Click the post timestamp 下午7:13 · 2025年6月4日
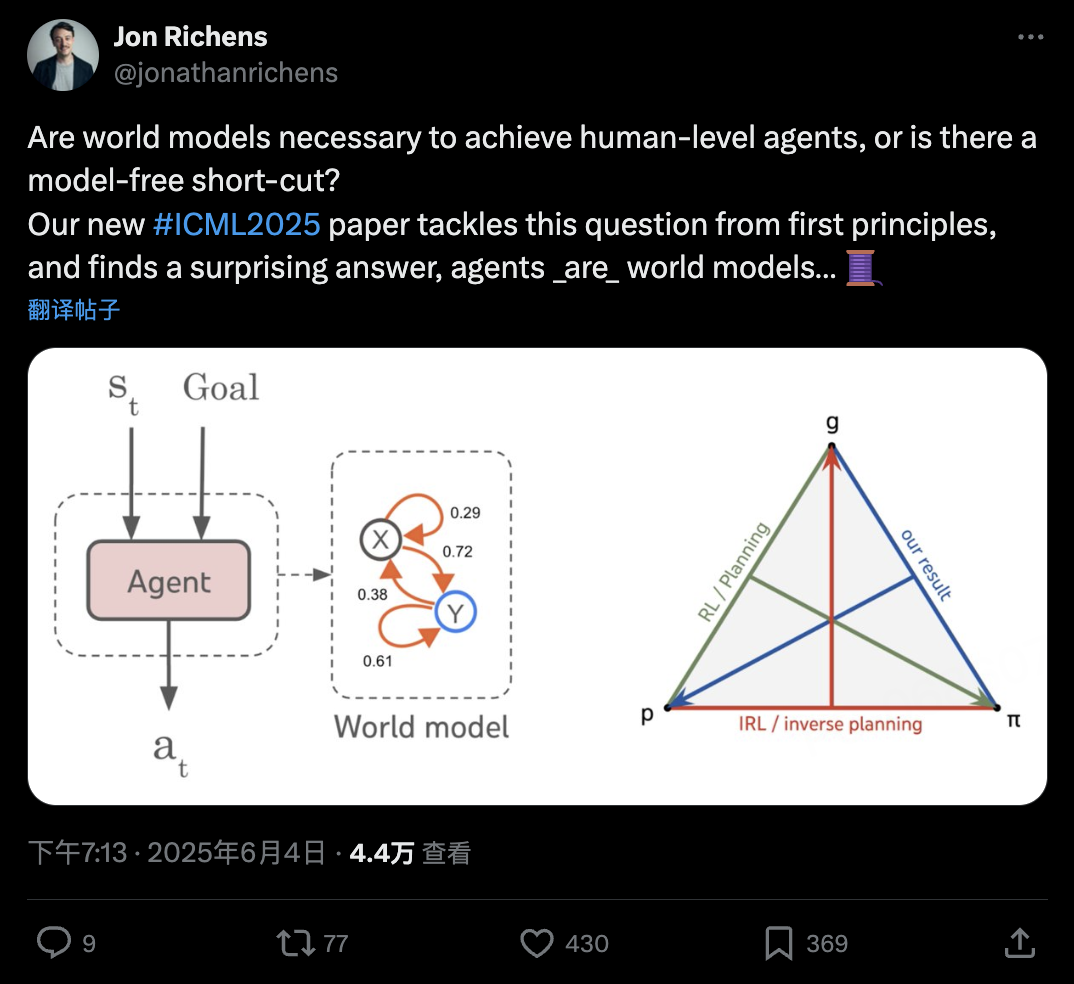 coord(177,853)
